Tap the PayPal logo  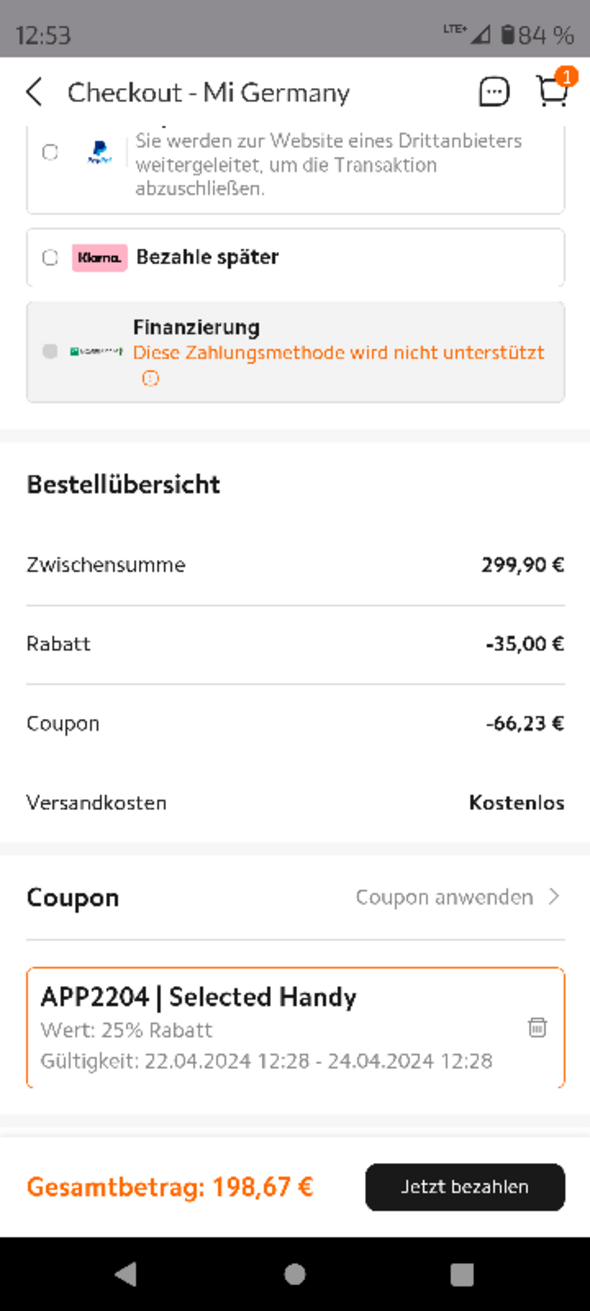[x=99, y=153]
